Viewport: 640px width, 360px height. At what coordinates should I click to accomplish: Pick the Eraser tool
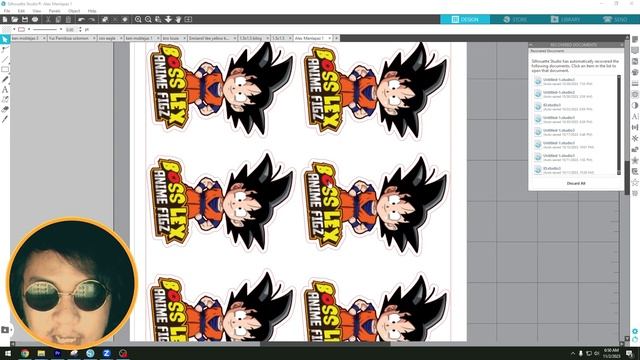point(5,109)
